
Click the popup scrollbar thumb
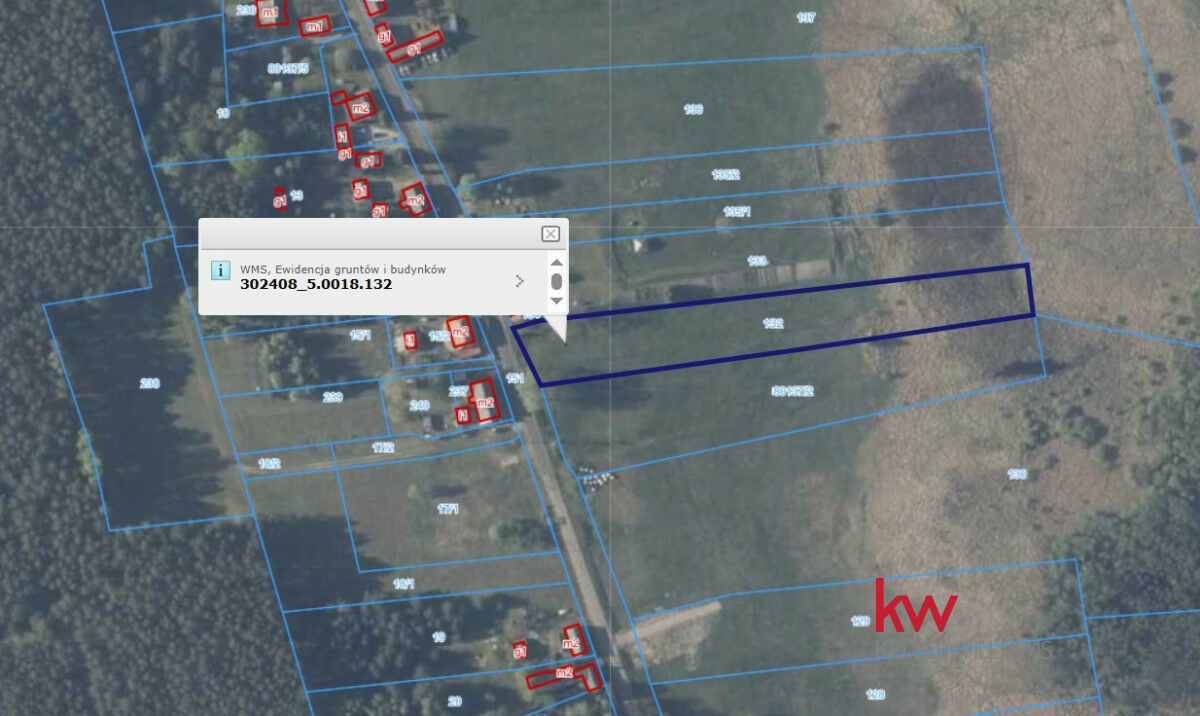point(556,282)
